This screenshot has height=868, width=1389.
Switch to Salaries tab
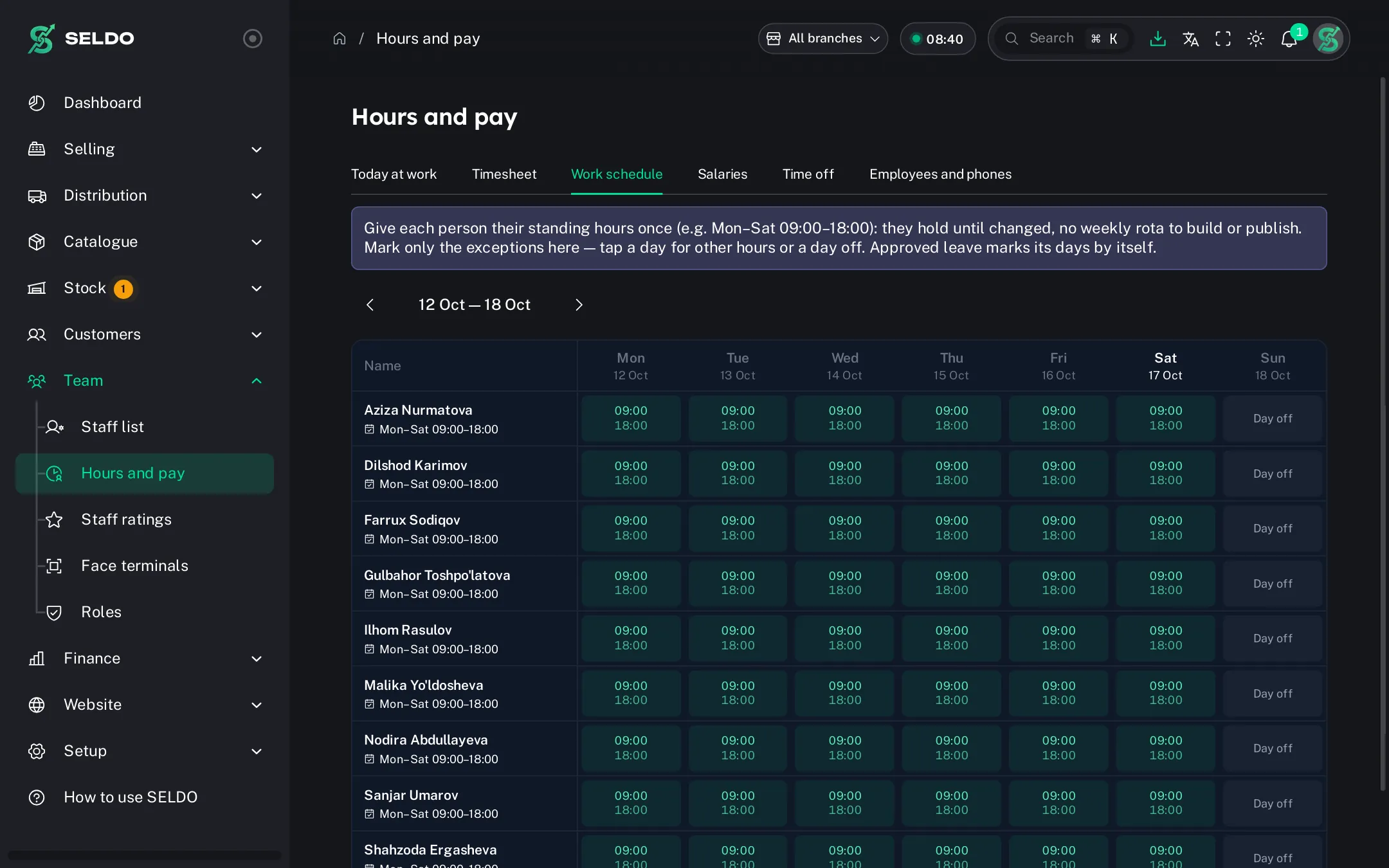(x=722, y=174)
